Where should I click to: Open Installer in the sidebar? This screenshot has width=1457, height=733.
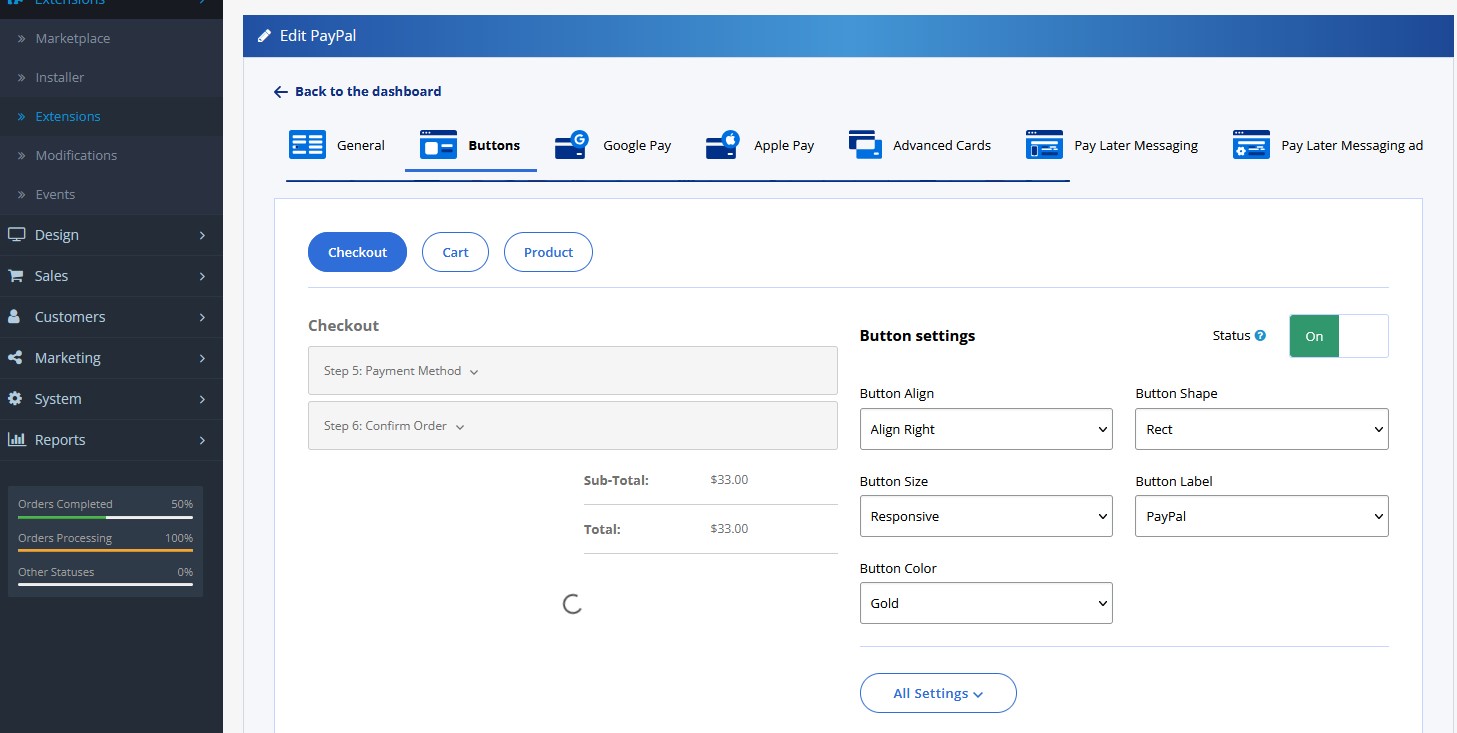tap(60, 77)
